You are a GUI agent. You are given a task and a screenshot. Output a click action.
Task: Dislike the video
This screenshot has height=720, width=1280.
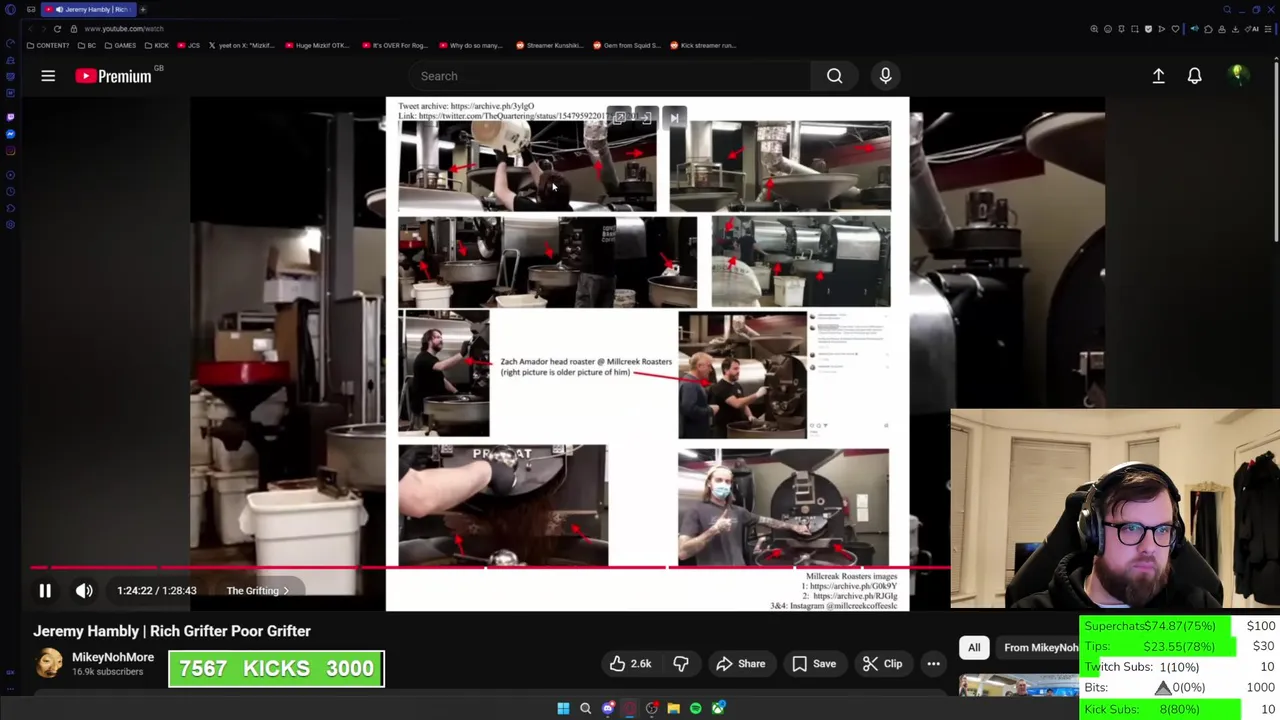680,664
